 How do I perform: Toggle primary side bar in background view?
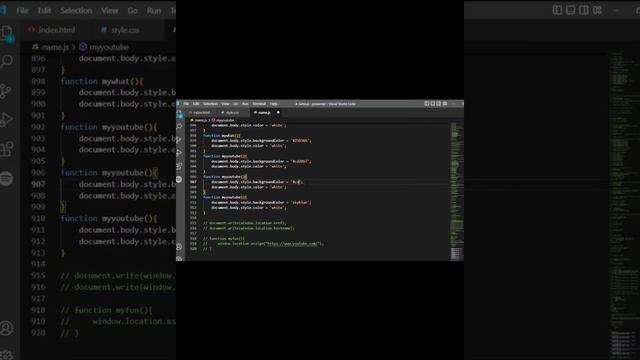click(x=557, y=10)
